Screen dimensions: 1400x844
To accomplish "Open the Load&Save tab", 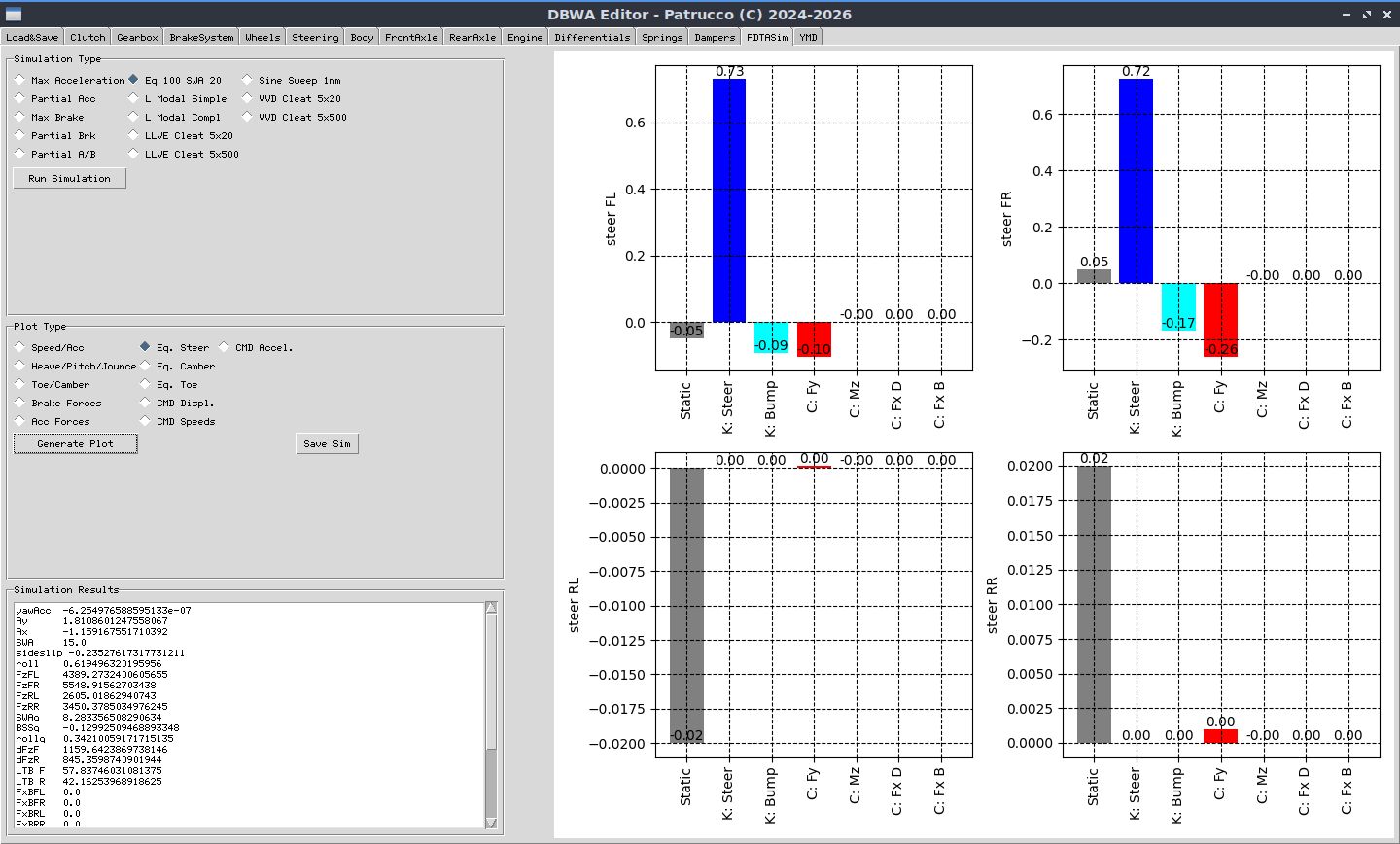I will [x=32, y=37].
